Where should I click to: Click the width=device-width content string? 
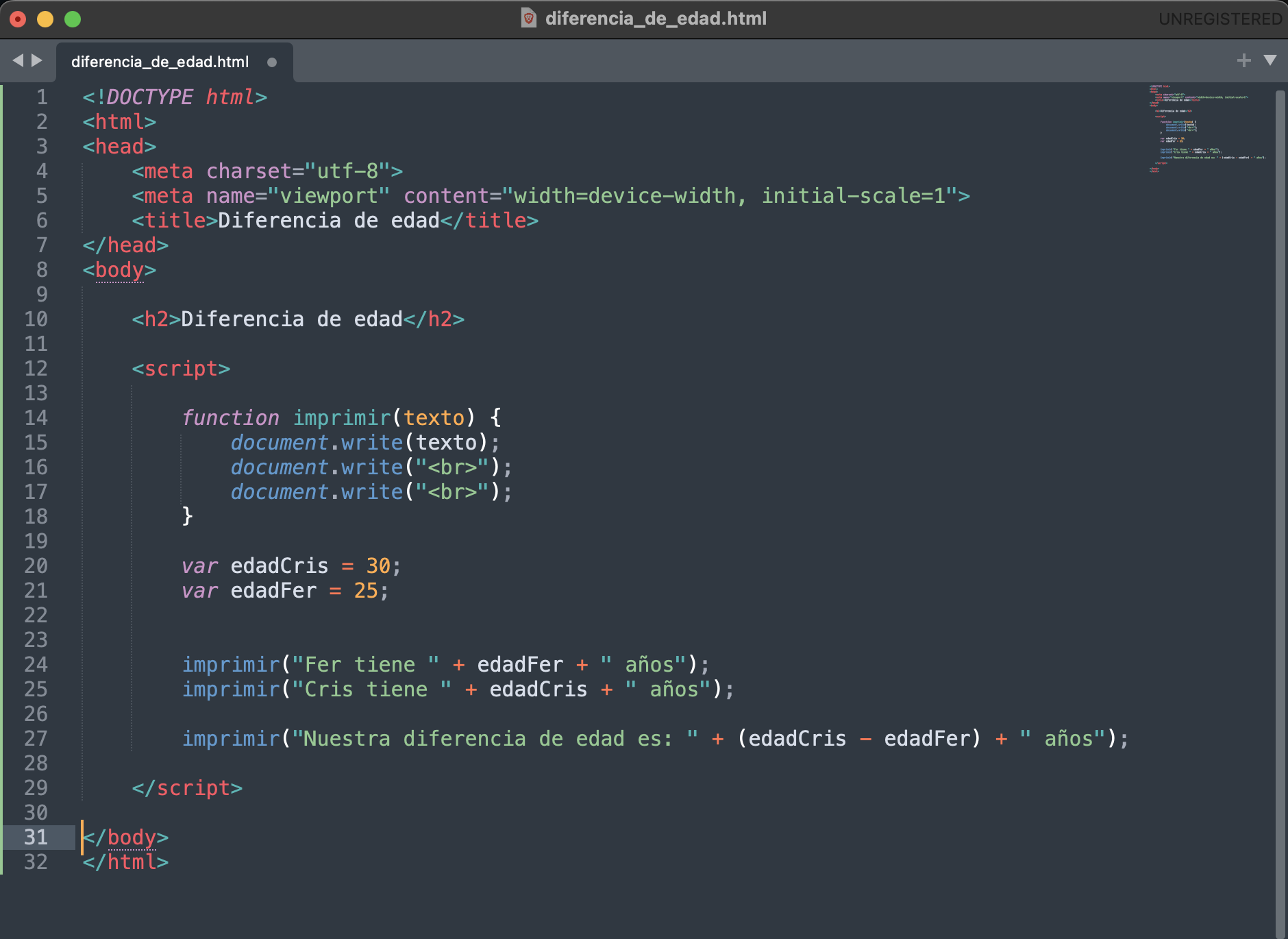click(729, 195)
